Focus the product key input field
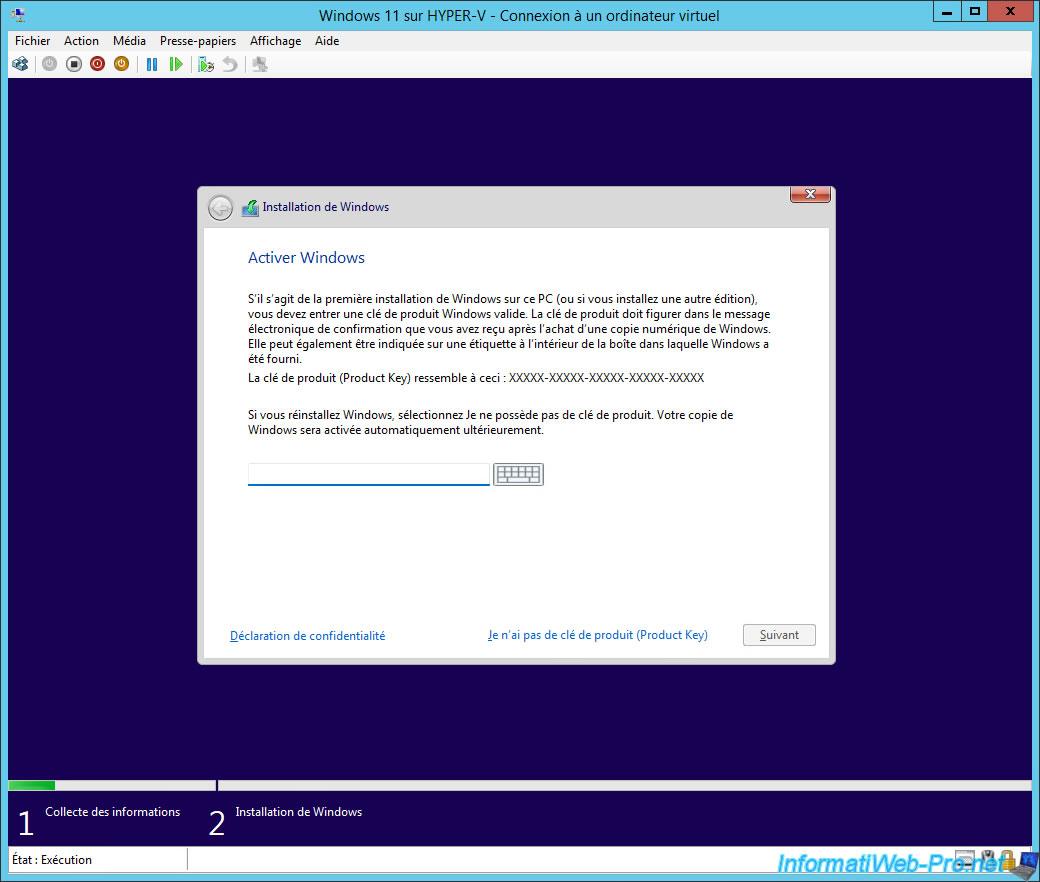The height and width of the screenshot is (882, 1040). tap(368, 474)
